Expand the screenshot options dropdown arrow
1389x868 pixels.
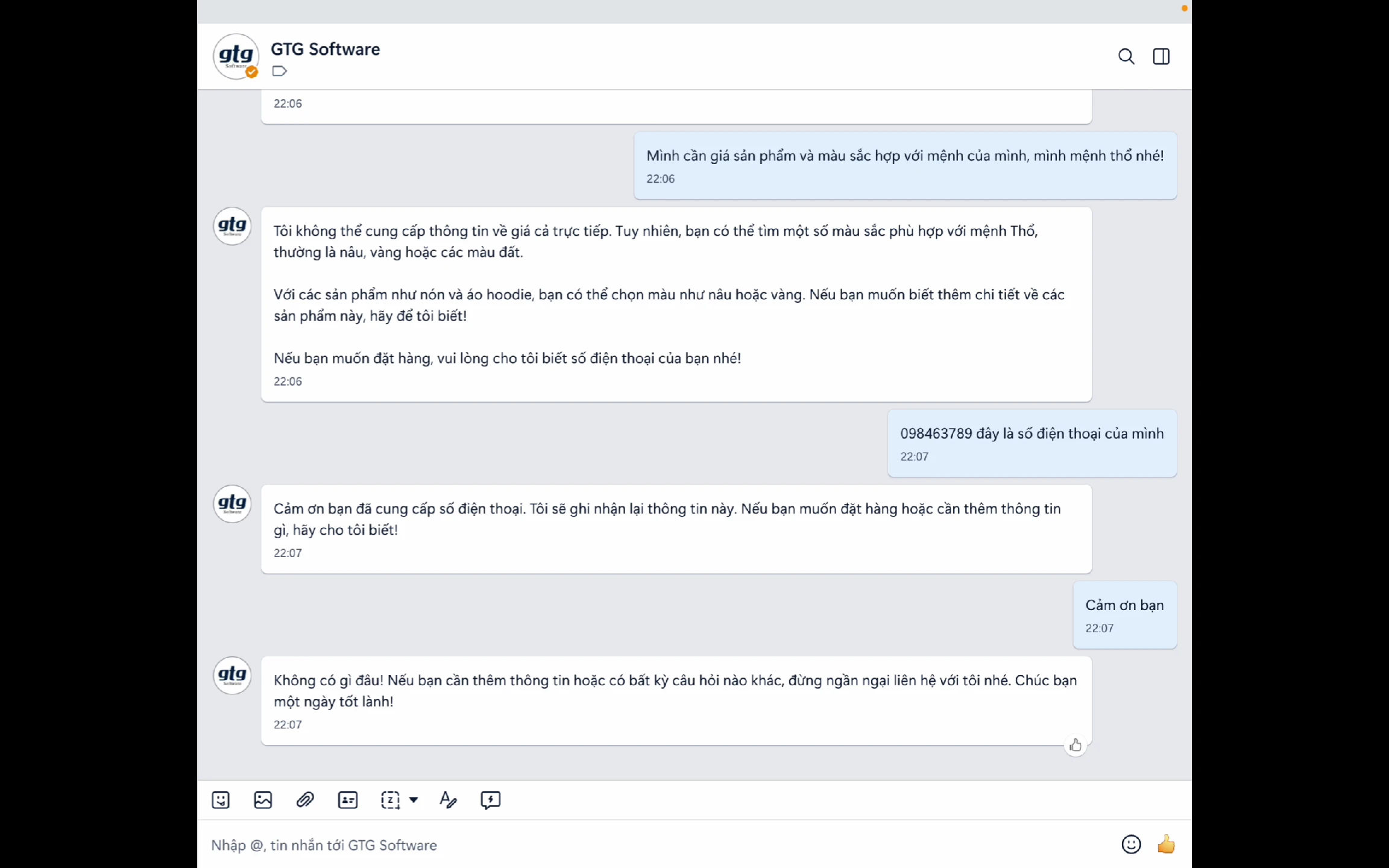(414, 800)
